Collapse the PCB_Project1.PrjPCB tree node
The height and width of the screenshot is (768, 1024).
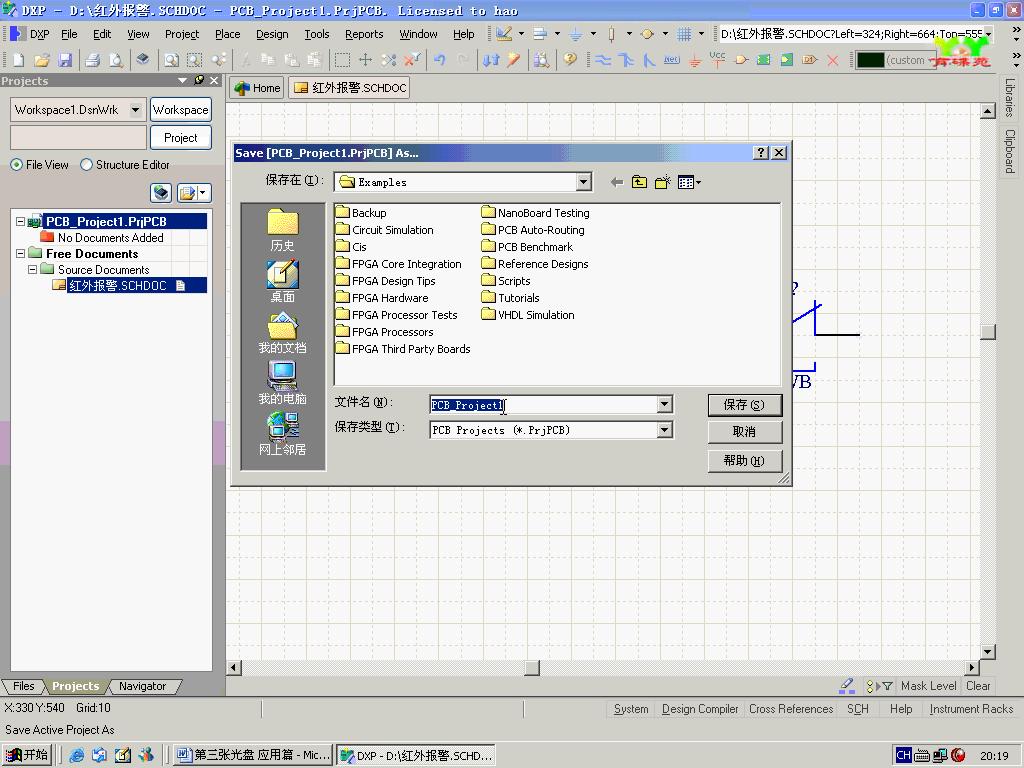20,221
